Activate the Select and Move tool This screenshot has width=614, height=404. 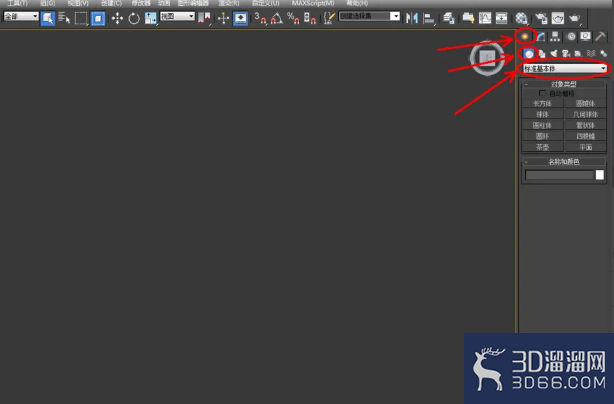coord(117,18)
